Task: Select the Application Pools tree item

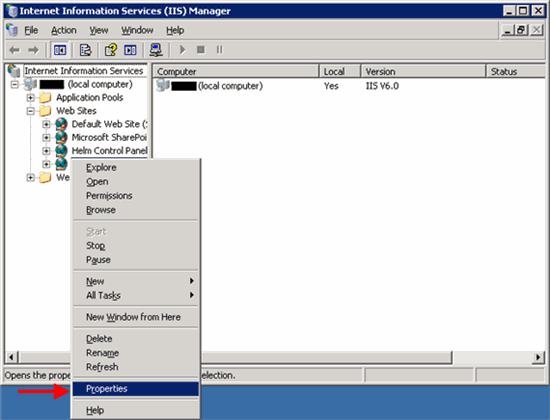Action: pos(90,98)
